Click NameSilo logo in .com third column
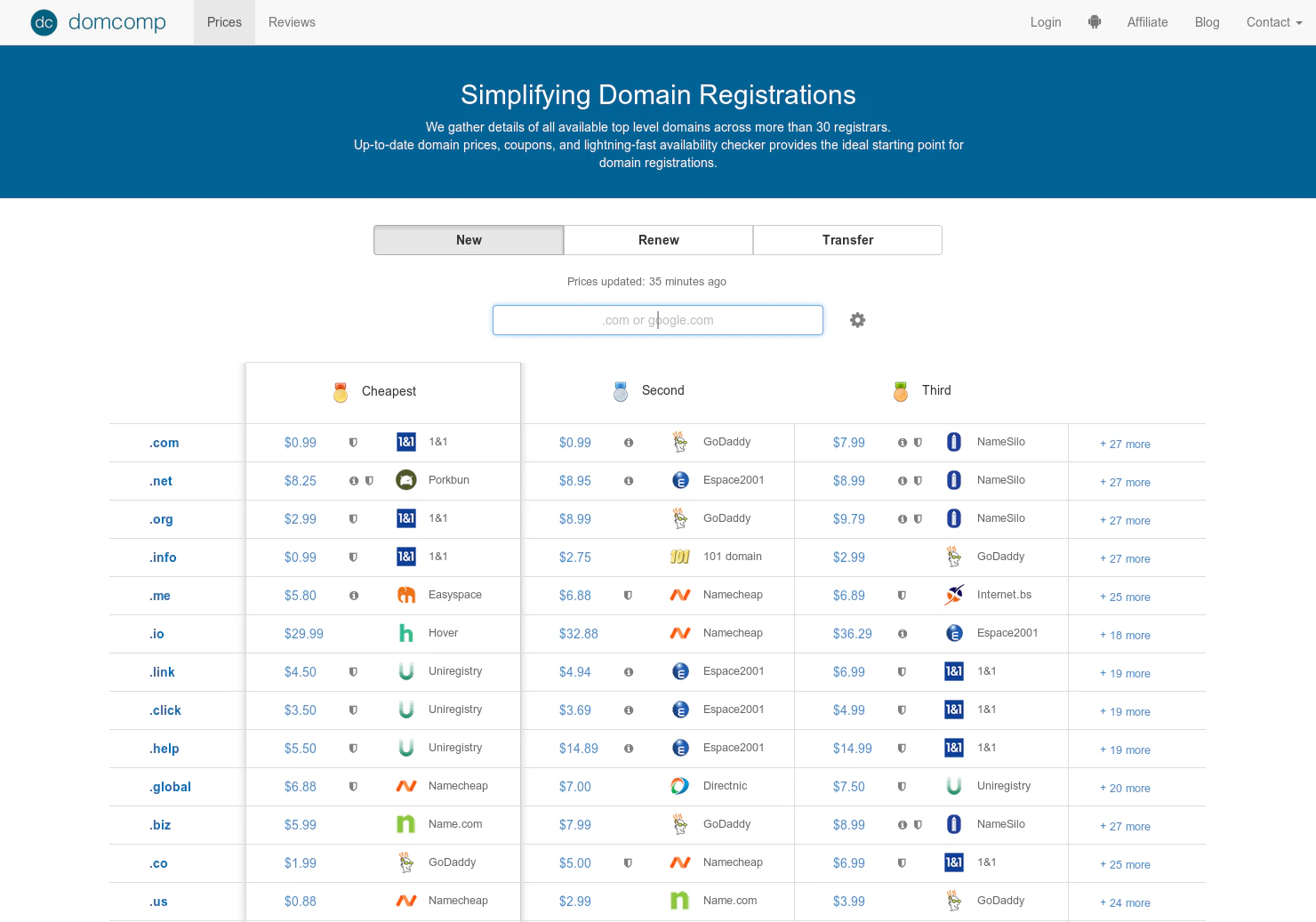This screenshot has width=1316, height=922. [954, 442]
